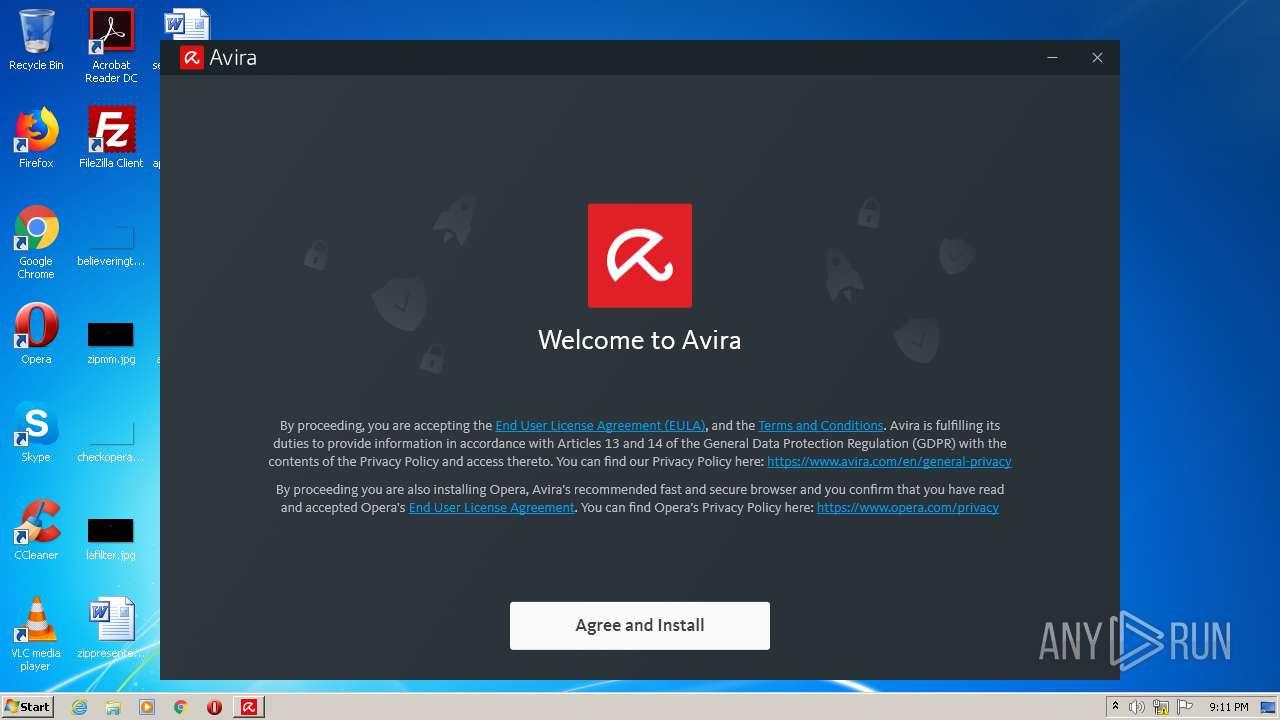Open Internet Explorer from the taskbar
Viewport: 1280px width, 720px height.
tap(79, 707)
